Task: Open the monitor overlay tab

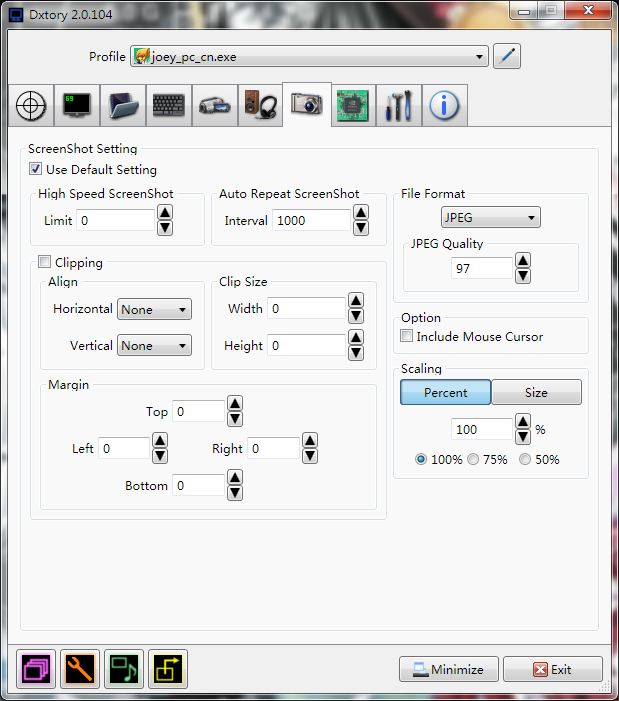Action: [x=77, y=105]
